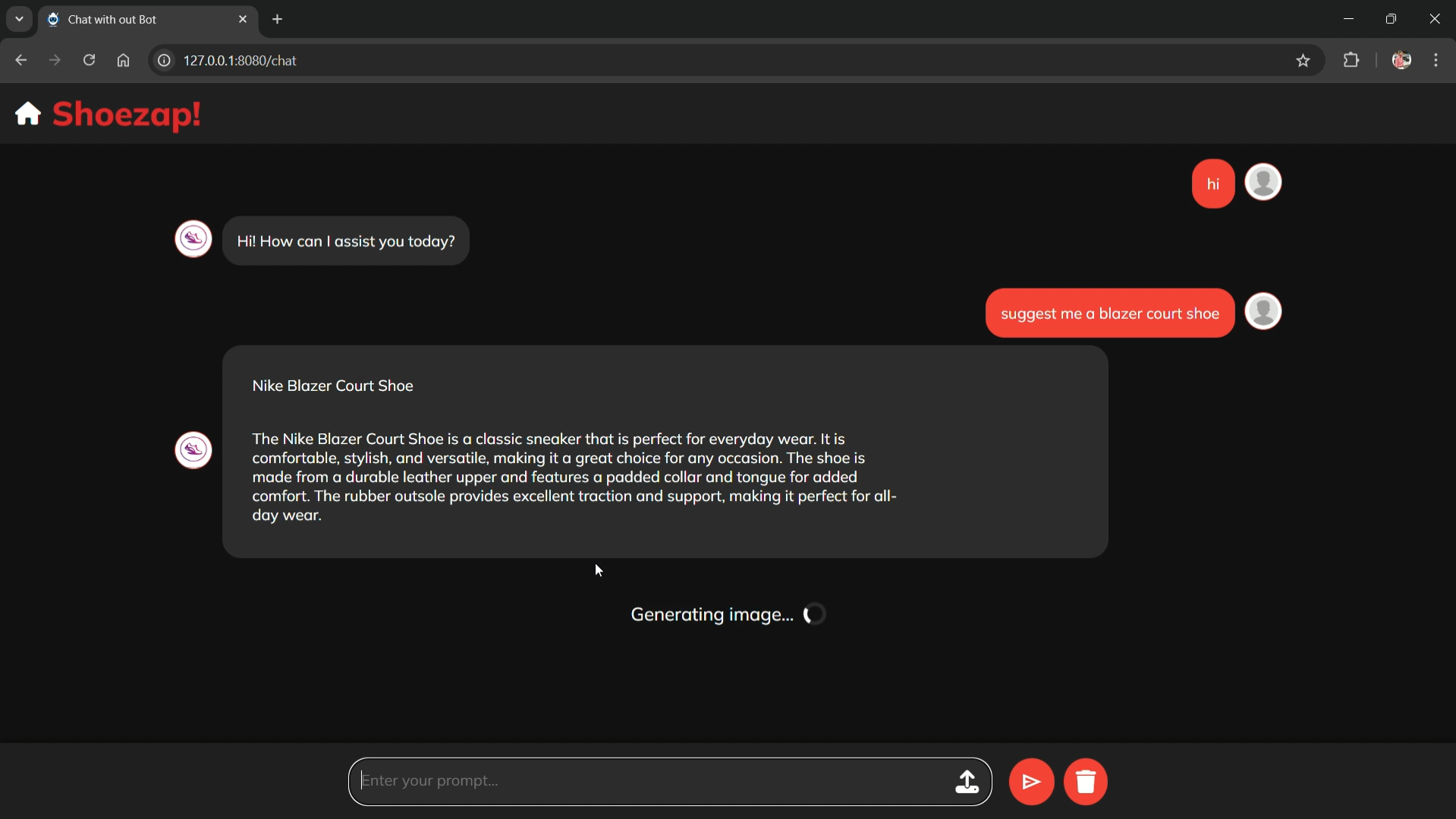
Task: Clear the chat with the trash button
Action: pyautogui.click(x=1086, y=782)
